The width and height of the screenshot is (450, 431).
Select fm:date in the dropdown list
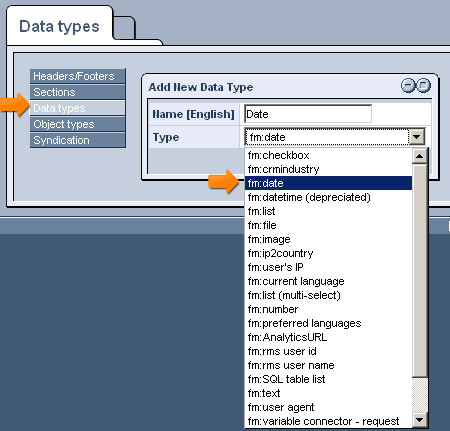(328, 183)
